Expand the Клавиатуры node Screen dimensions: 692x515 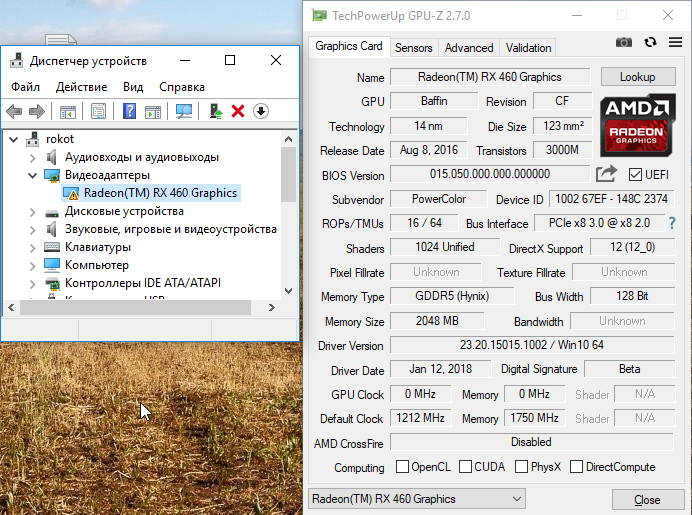33,248
